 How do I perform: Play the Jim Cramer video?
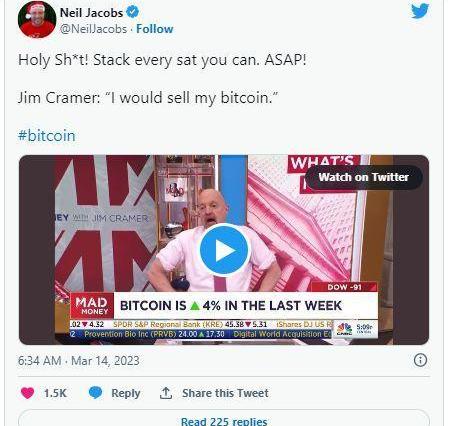[x=224, y=250]
